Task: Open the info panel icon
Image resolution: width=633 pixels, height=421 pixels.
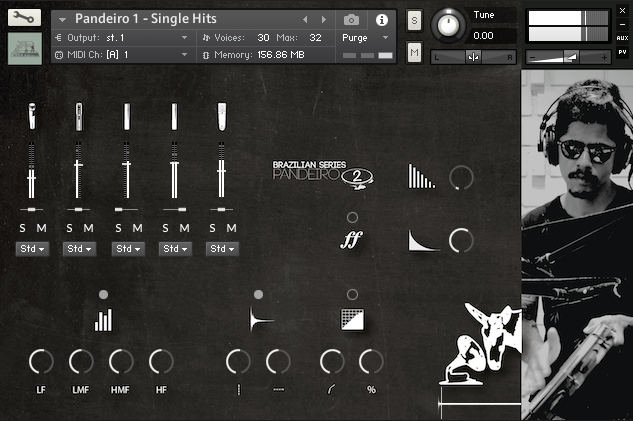Action: pyautogui.click(x=381, y=20)
